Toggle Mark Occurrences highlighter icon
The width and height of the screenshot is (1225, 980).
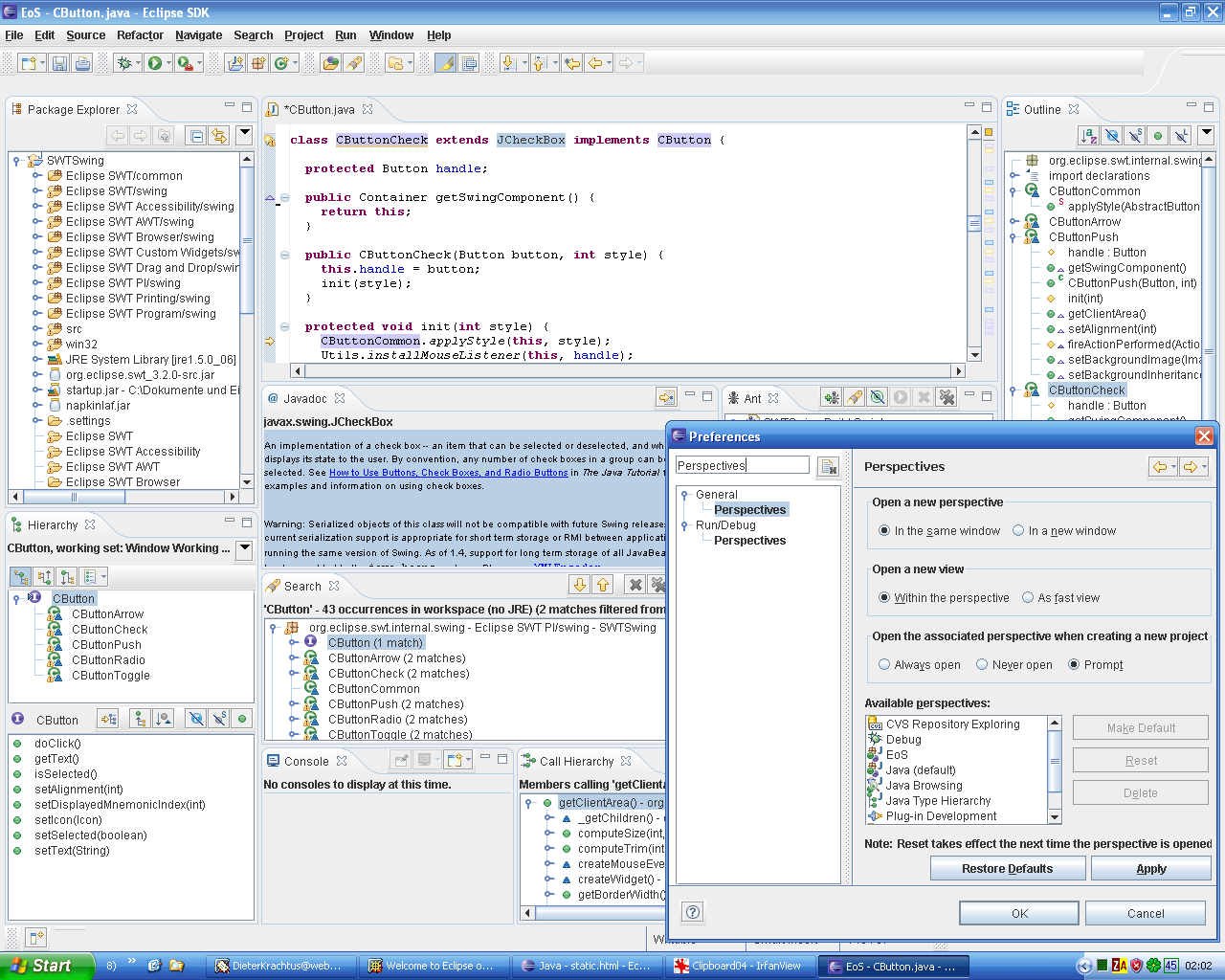[x=445, y=63]
